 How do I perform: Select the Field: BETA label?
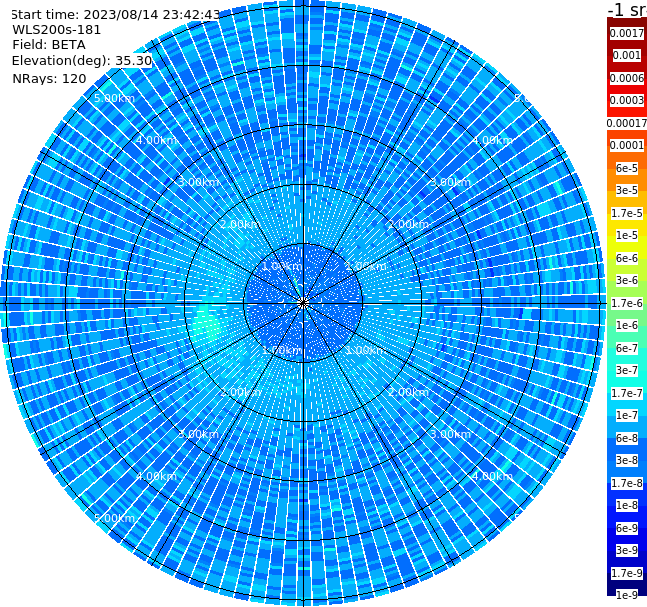pos(49,45)
